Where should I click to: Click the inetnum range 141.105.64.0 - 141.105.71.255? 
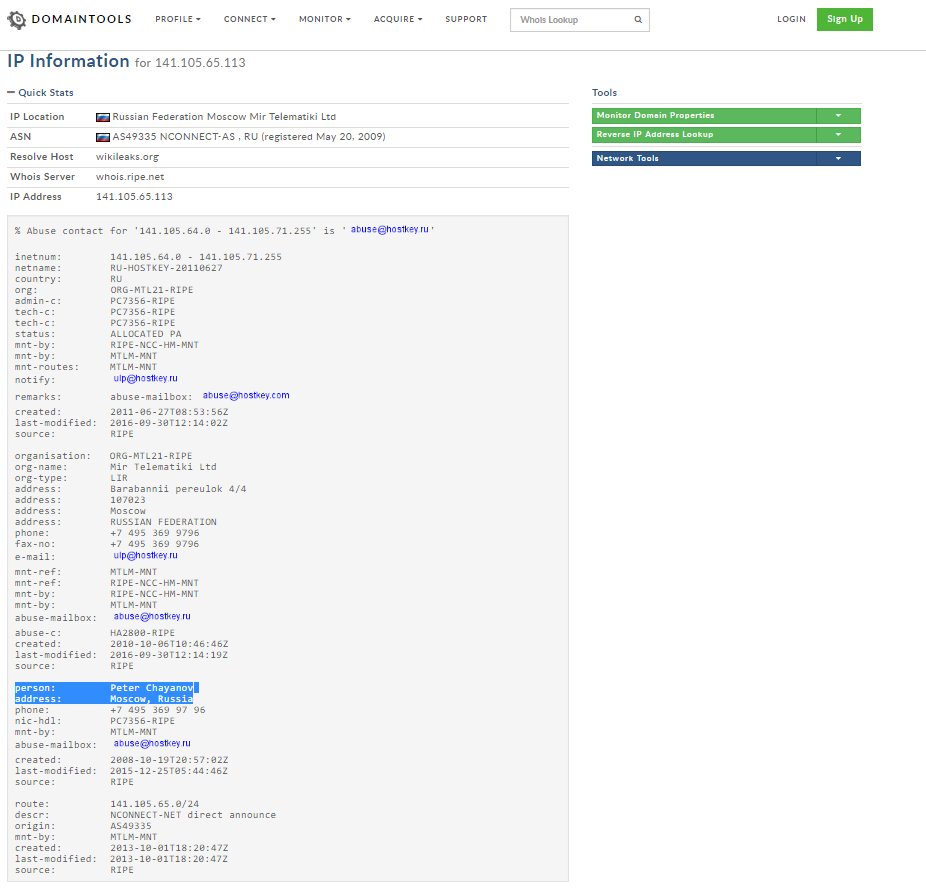pyautogui.click(x=195, y=257)
